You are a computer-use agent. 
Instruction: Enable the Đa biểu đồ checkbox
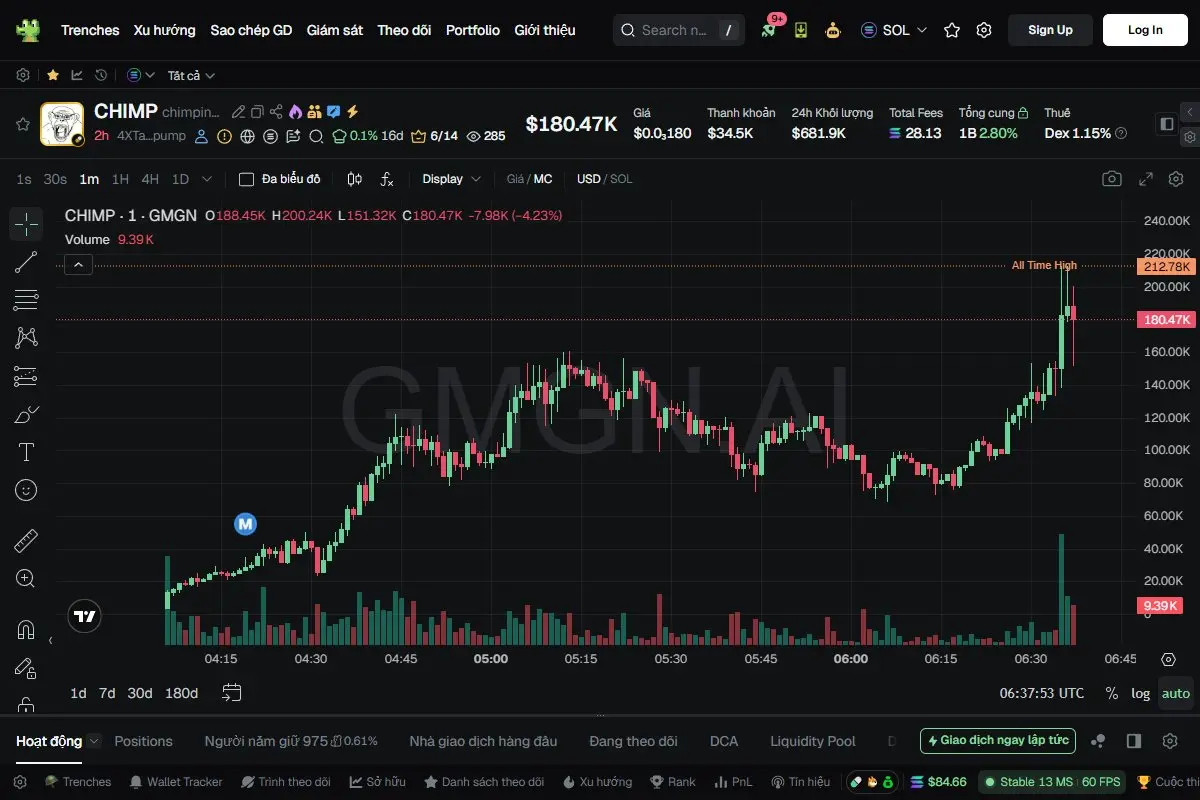coord(246,179)
